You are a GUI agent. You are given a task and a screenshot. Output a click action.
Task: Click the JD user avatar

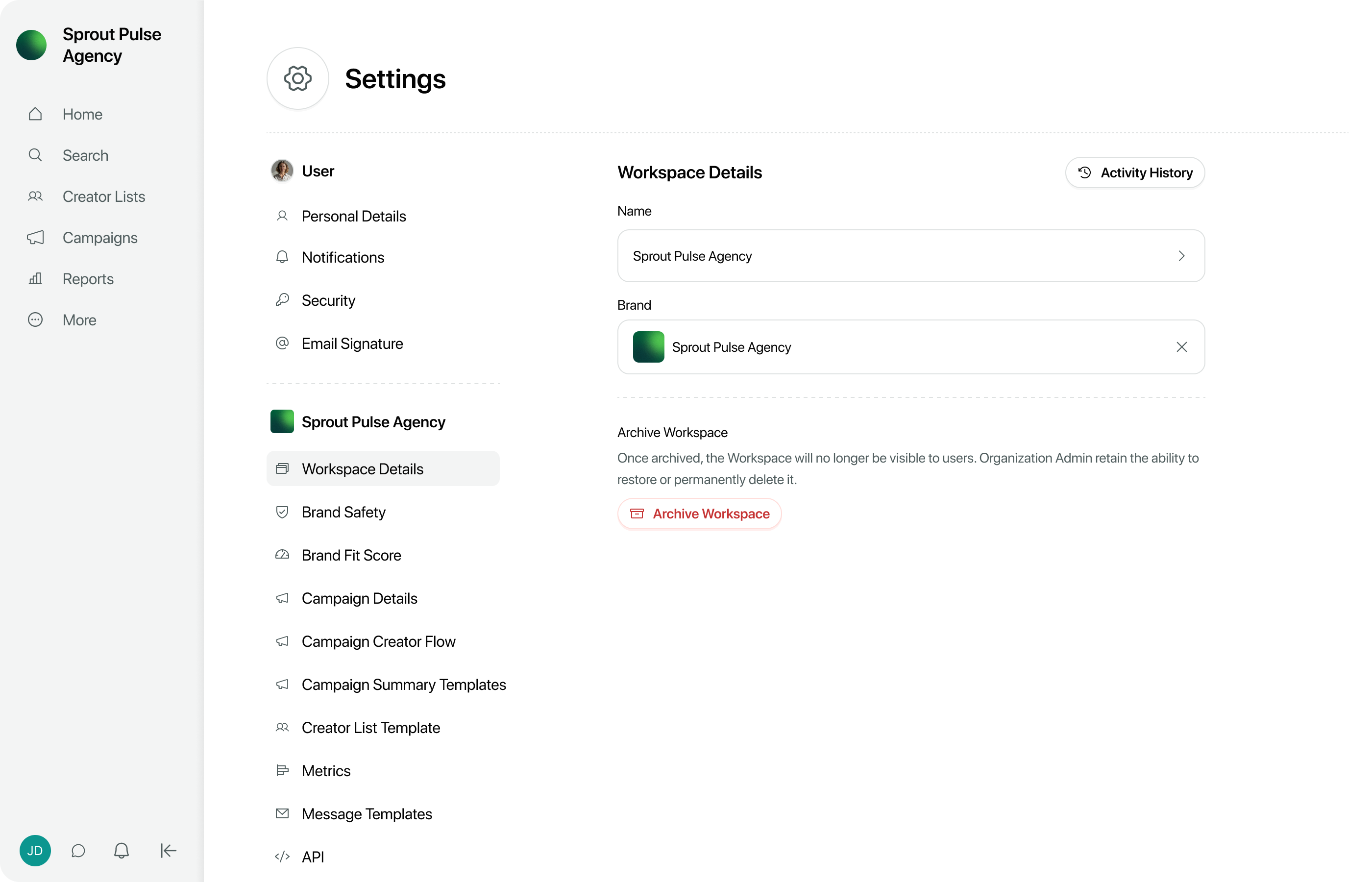click(x=35, y=851)
